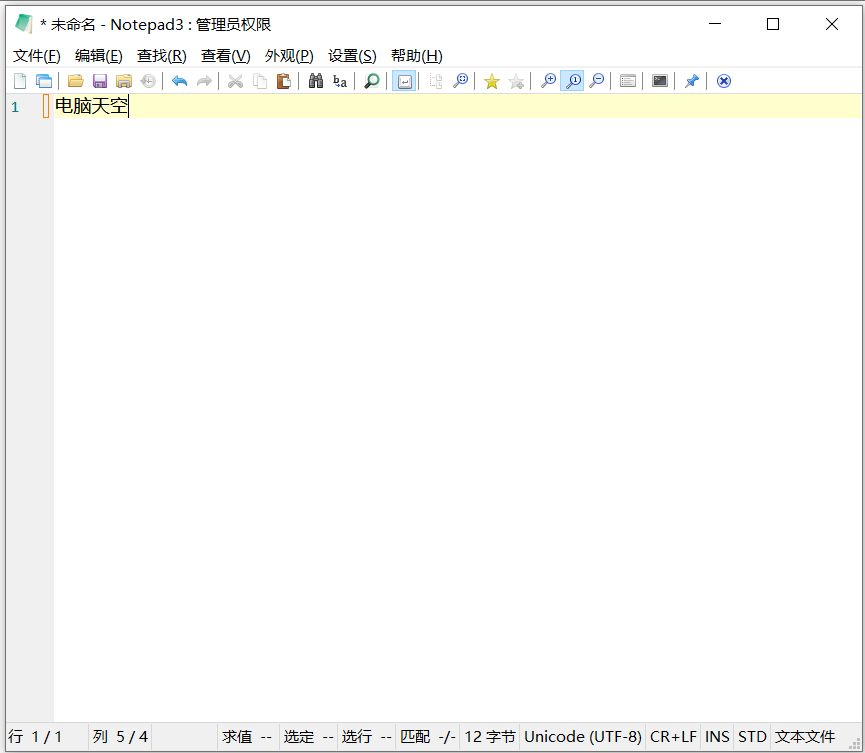
Task: Click the 选定 -- status field
Action: point(308,736)
